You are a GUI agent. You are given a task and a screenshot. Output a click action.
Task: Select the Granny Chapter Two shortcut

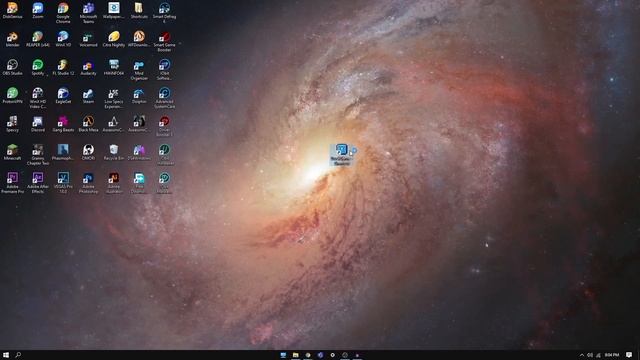(38, 154)
